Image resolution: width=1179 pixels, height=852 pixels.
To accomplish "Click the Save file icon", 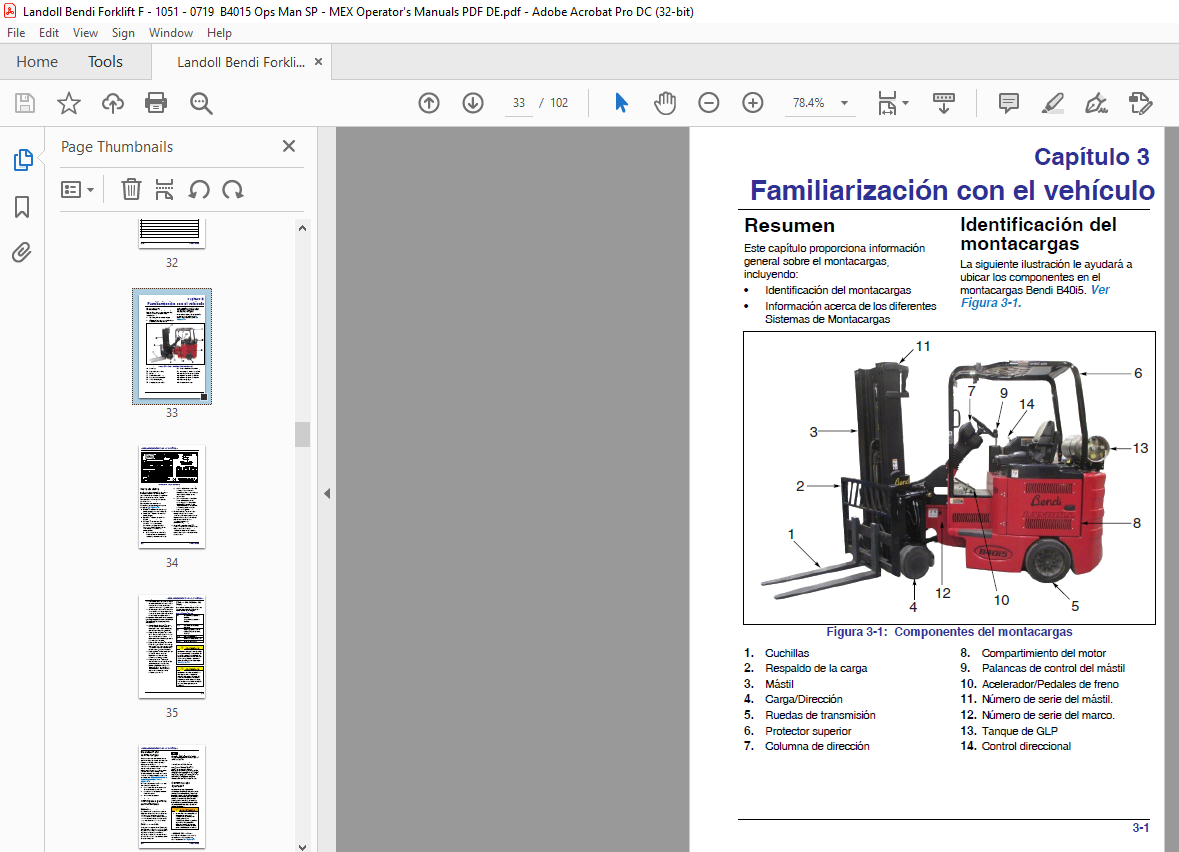I will point(25,103).
